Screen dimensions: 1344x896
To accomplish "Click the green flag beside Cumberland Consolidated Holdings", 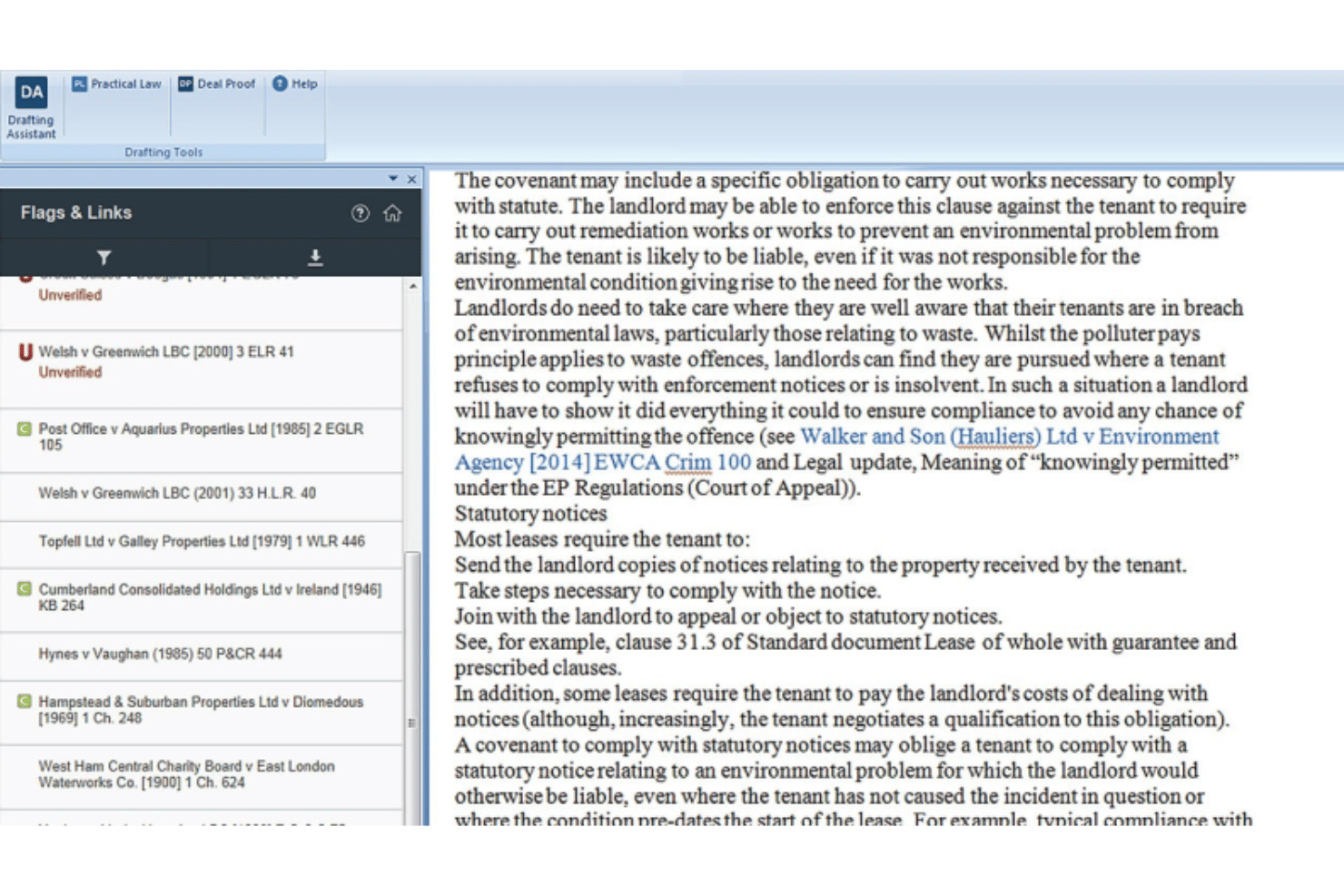I will pyautogui.click(x=25, y=589).
